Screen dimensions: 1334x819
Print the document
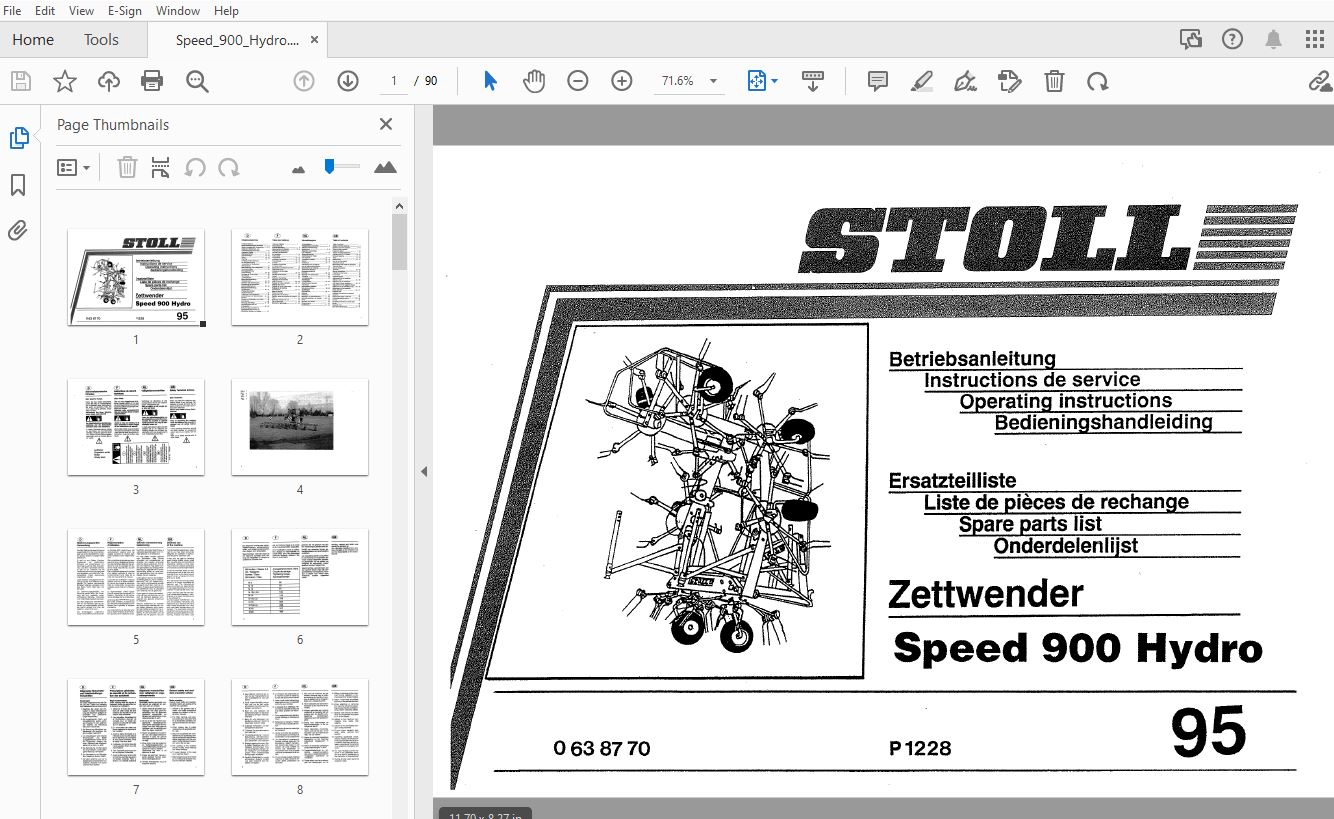point(152,81)
